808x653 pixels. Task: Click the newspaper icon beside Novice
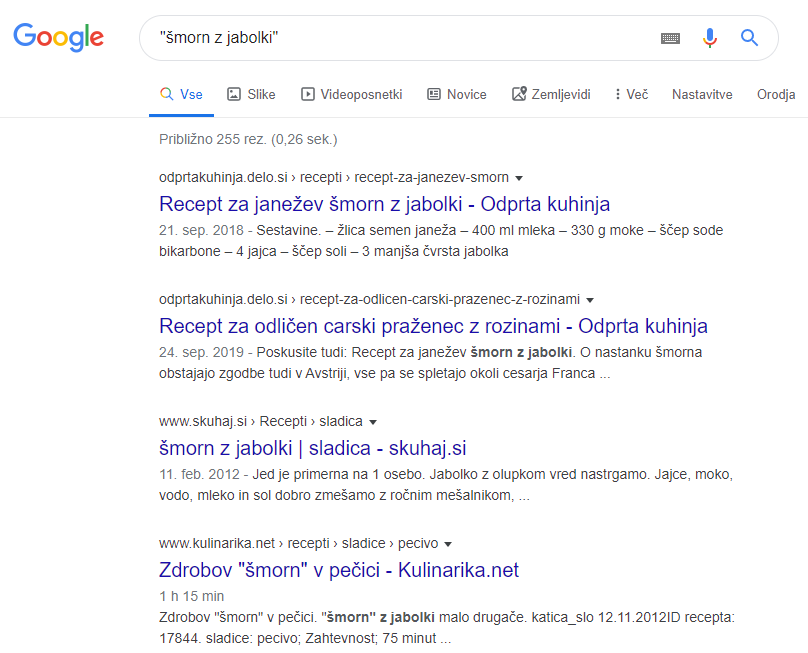pyautogui.click(x=434, y=94)
